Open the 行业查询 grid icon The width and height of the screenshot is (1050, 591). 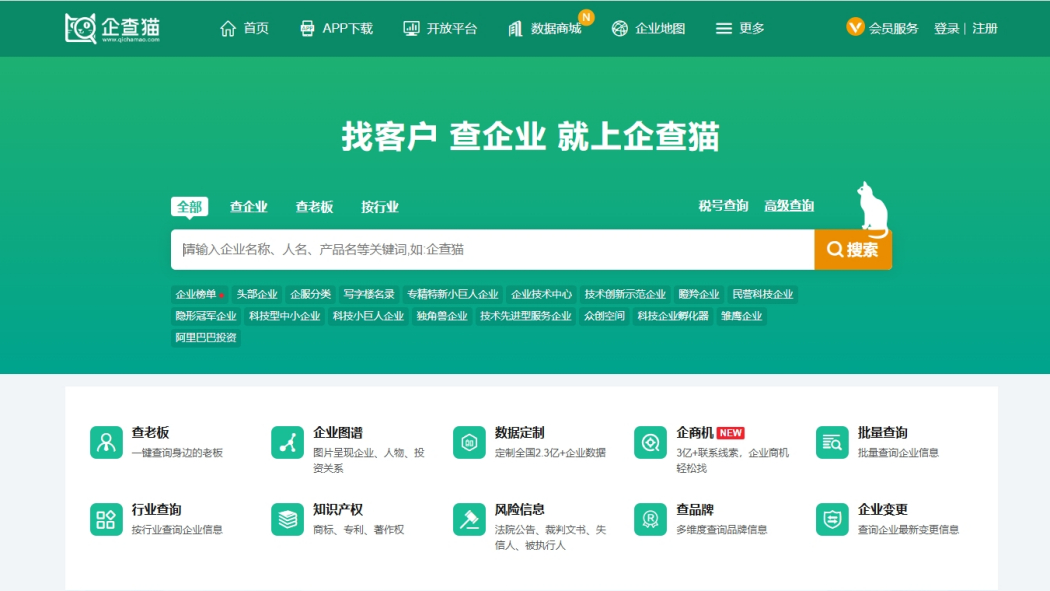pos(106,519)
